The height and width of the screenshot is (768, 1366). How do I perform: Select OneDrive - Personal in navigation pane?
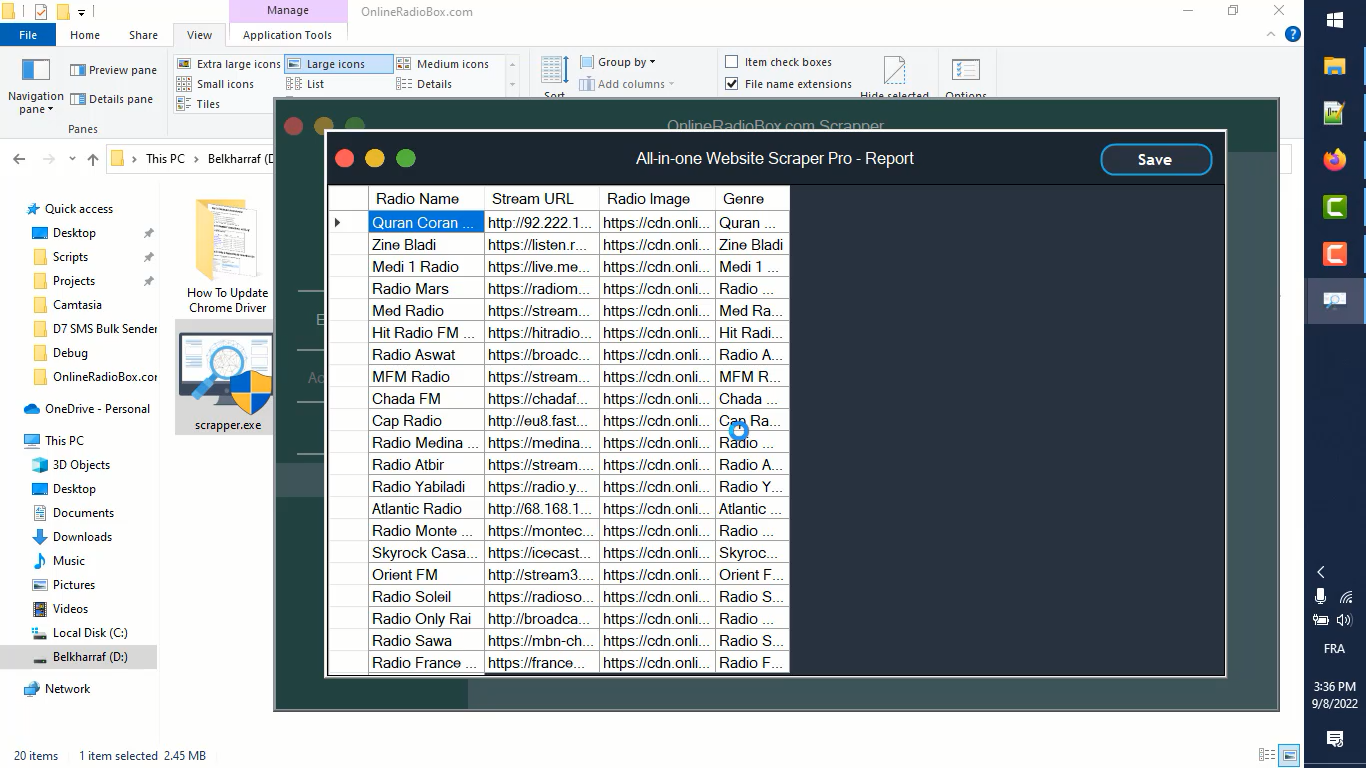pyautogui.click(x=97, y=409)
